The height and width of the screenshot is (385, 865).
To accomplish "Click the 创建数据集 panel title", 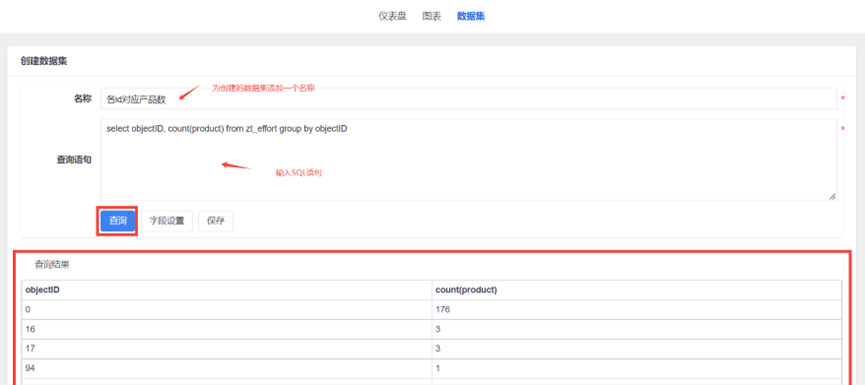I will pos(44,61).
